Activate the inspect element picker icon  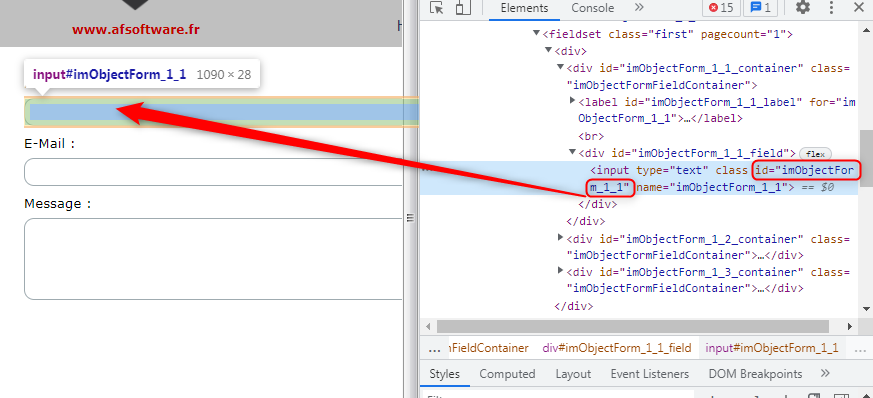click(437, 8)
